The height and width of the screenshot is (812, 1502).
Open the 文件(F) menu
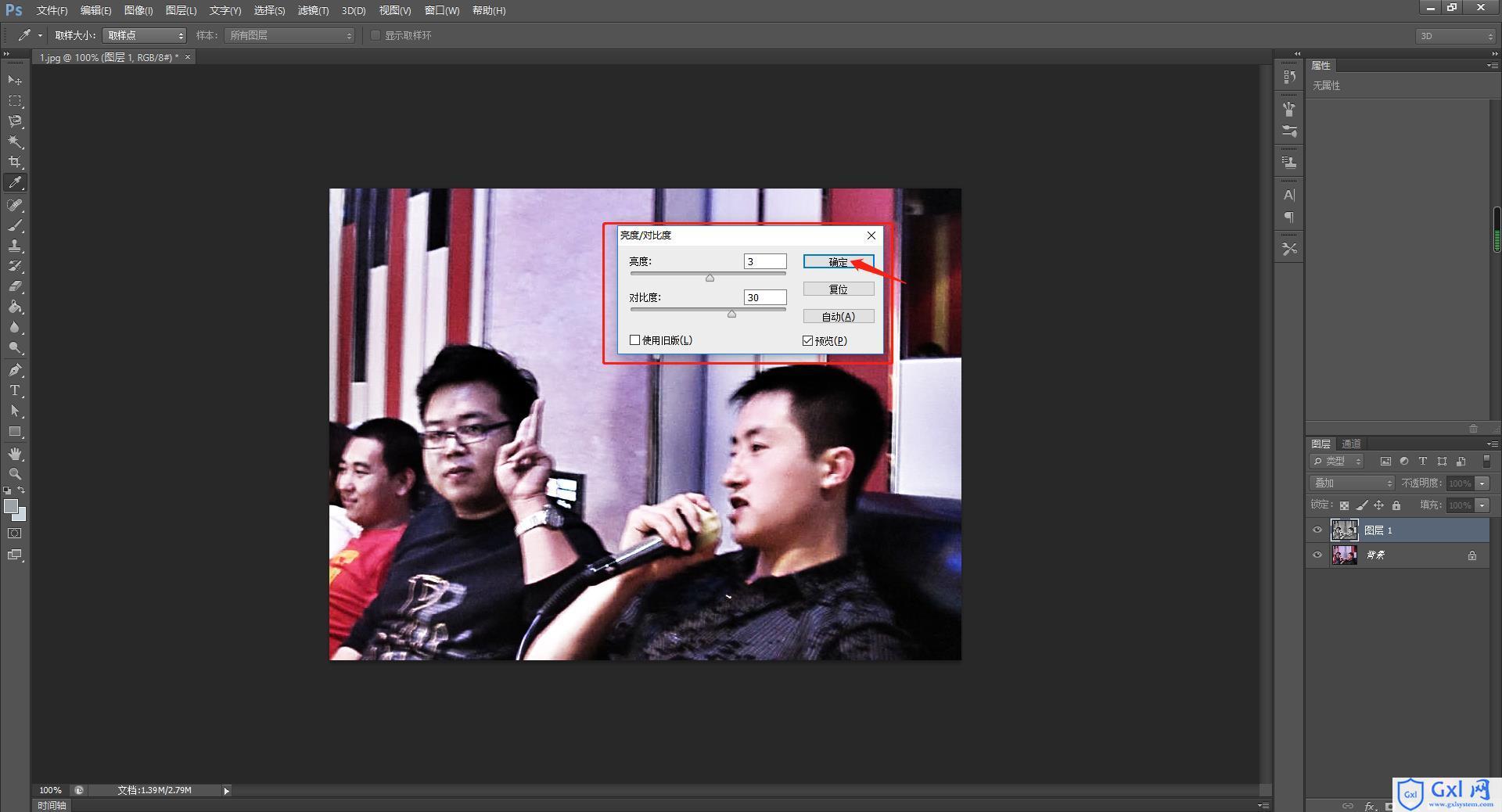(x=52, y=10)
